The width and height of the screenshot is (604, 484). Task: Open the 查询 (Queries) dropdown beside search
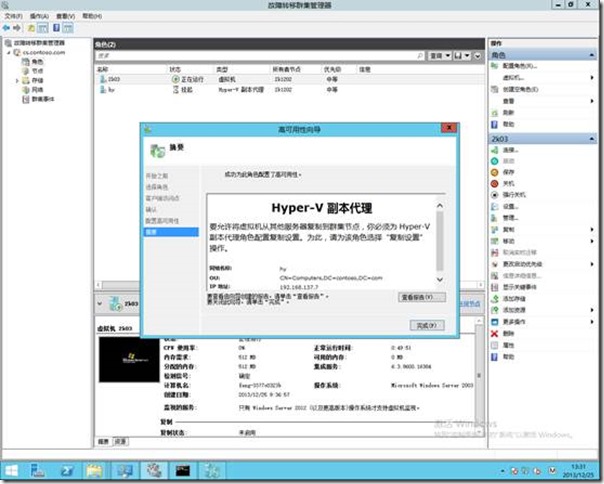440,56
